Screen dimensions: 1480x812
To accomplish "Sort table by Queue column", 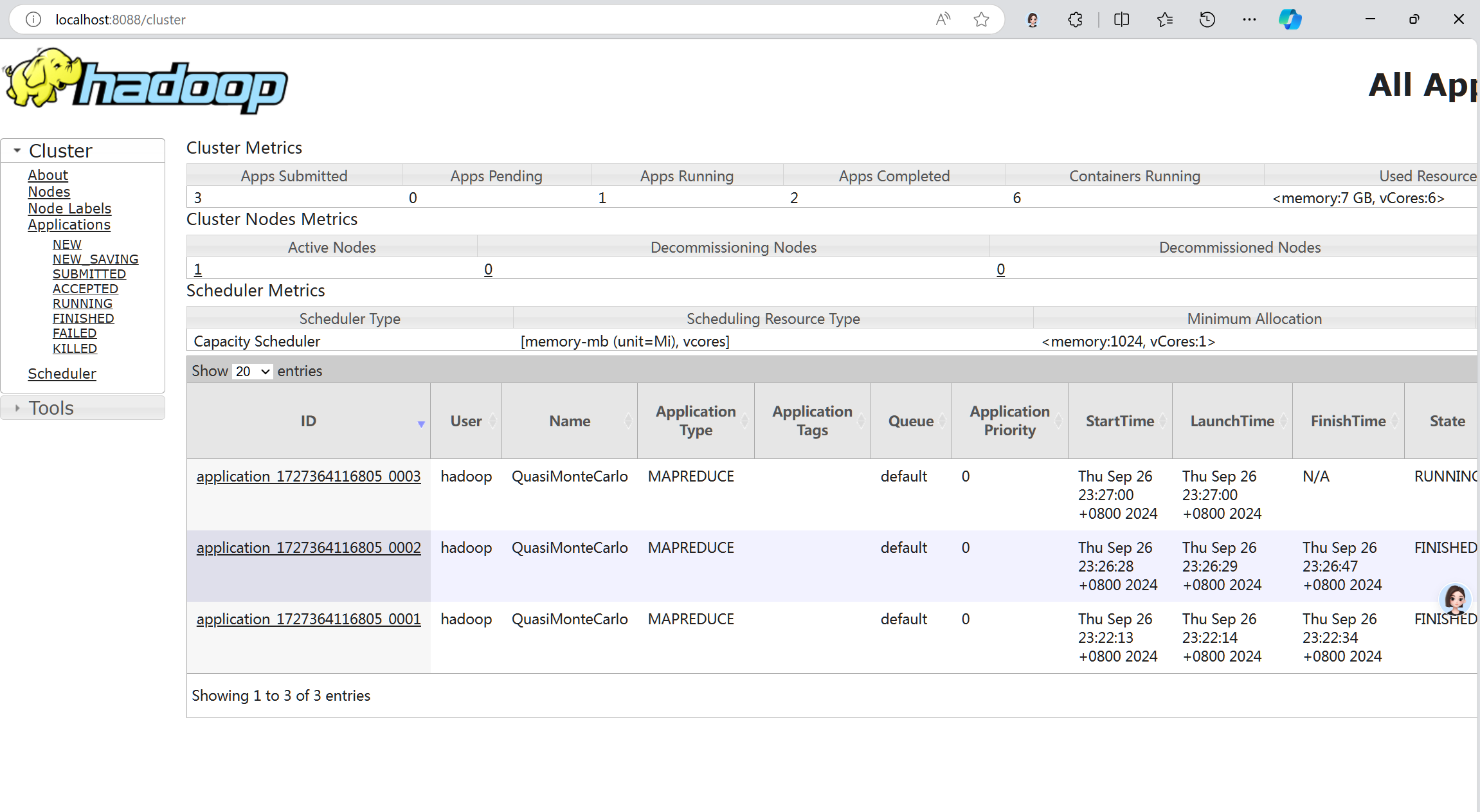I will [x=911, y=421].
